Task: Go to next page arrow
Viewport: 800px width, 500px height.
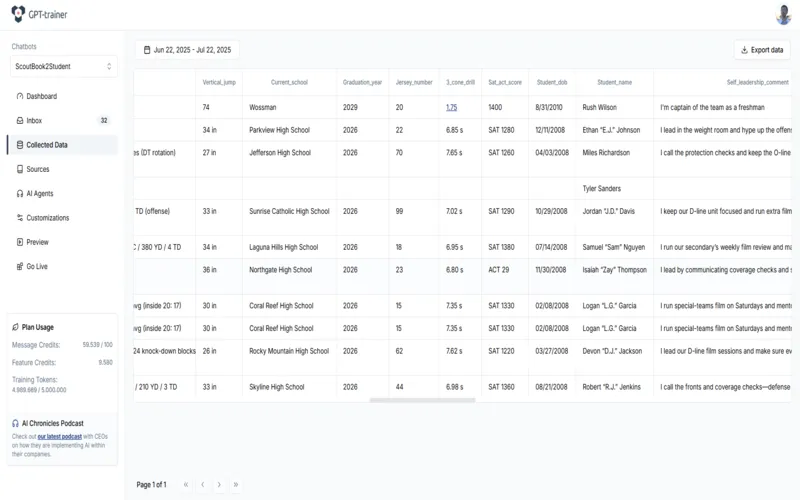Action: pyautogui.click(x=219, y=485)
